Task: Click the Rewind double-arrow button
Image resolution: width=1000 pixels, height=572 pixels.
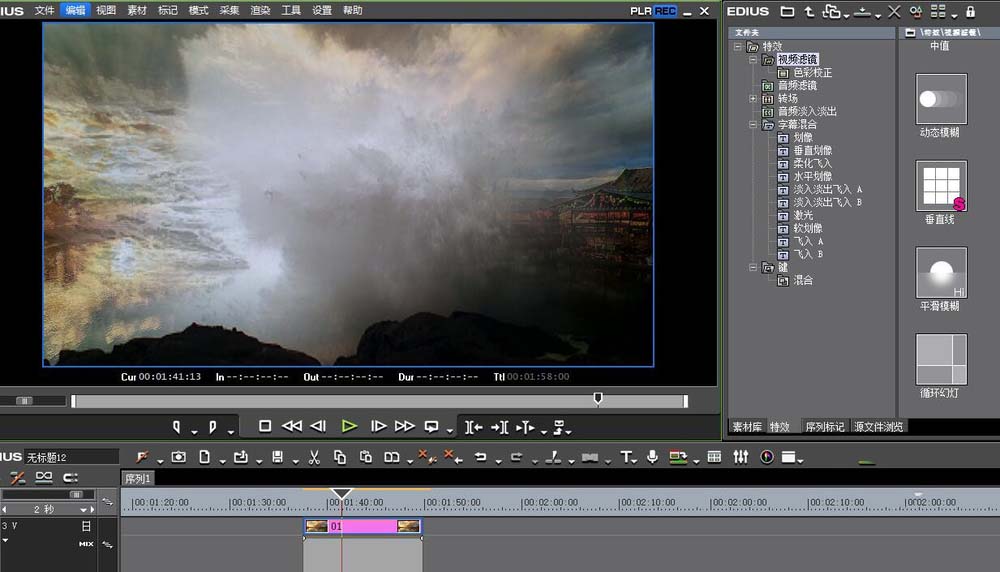Action: pyautogui.click(x=291, y=426)
